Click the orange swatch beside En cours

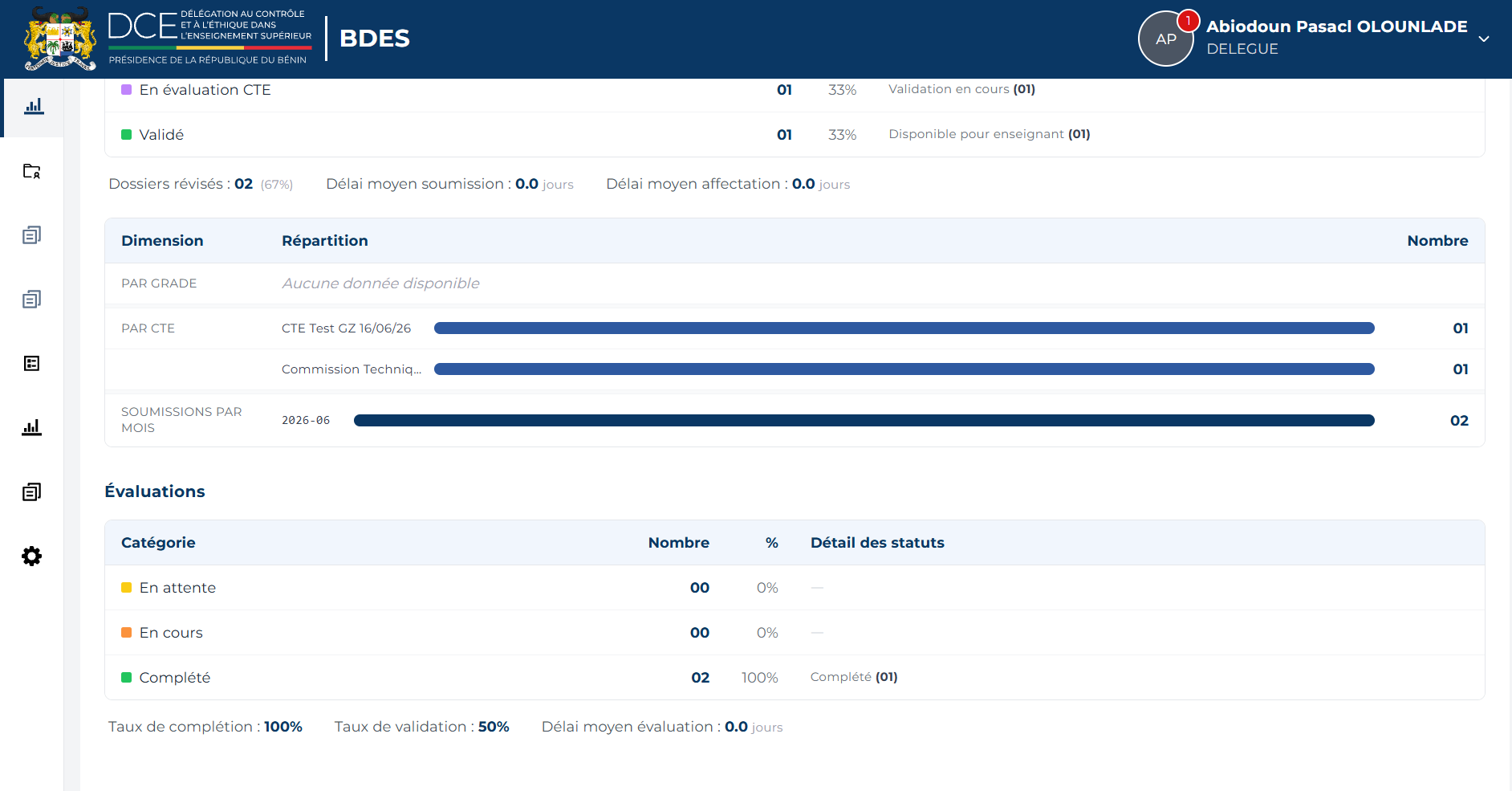coord(126,633)
